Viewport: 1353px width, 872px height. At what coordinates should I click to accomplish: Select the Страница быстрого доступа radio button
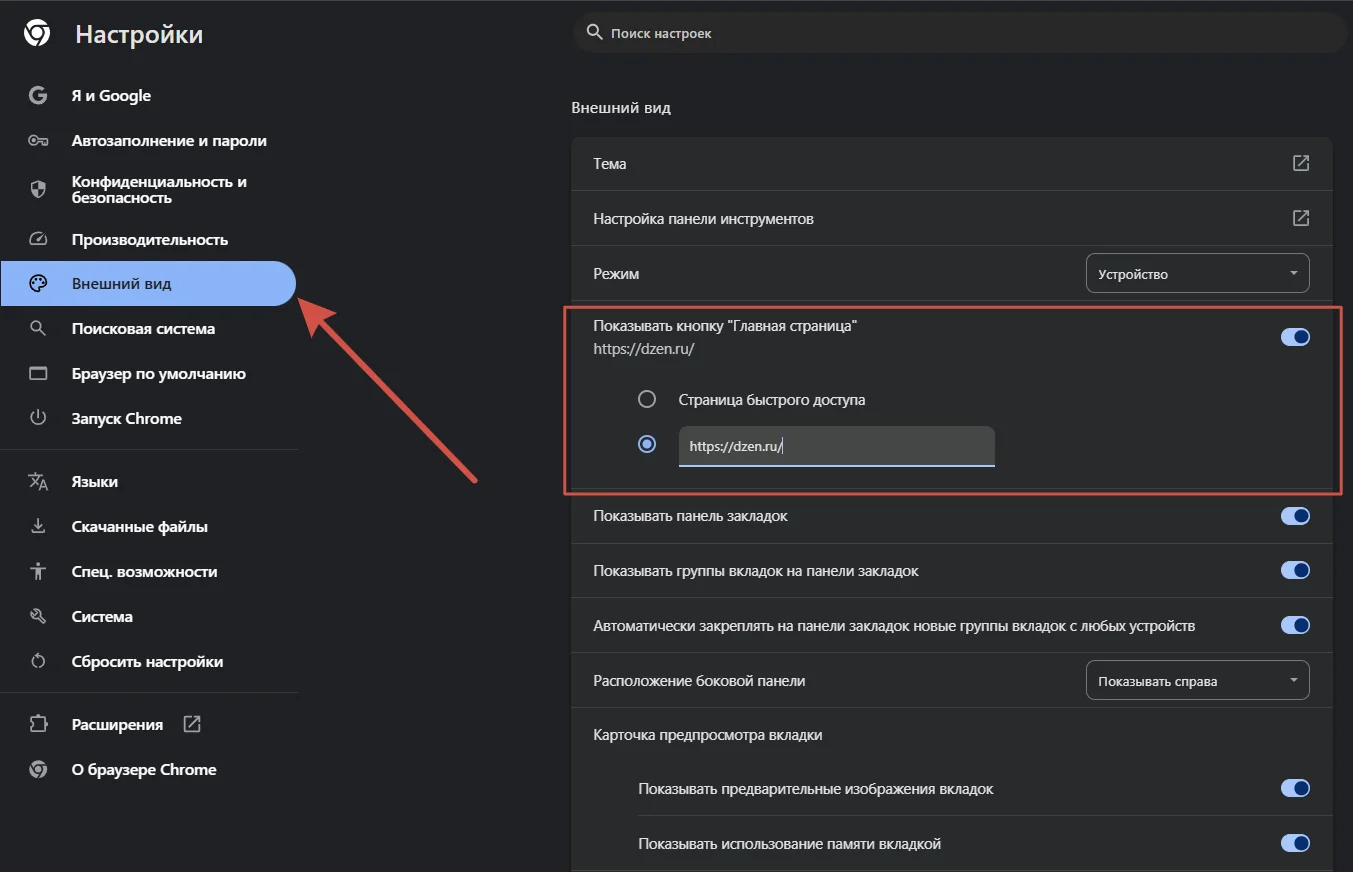(x=647, y=399)
